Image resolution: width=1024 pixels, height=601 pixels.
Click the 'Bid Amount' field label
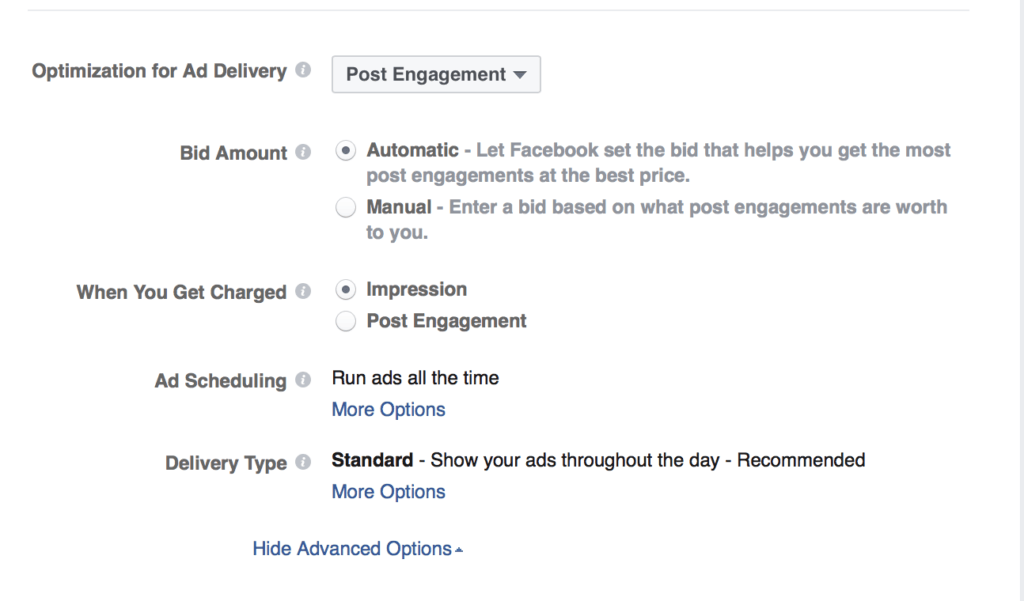click(233, 153)
